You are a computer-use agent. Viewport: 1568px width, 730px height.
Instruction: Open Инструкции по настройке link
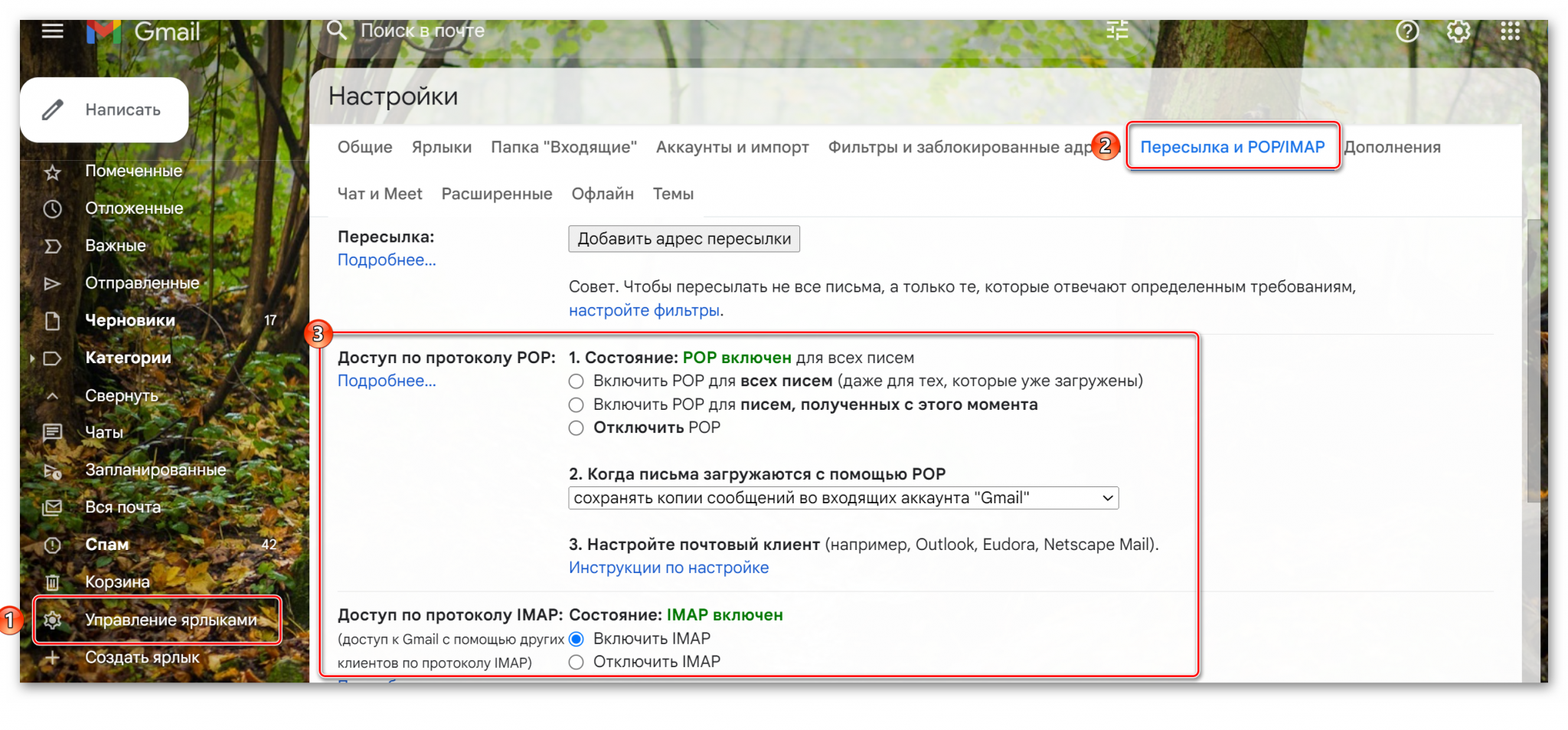click(668, 568)
